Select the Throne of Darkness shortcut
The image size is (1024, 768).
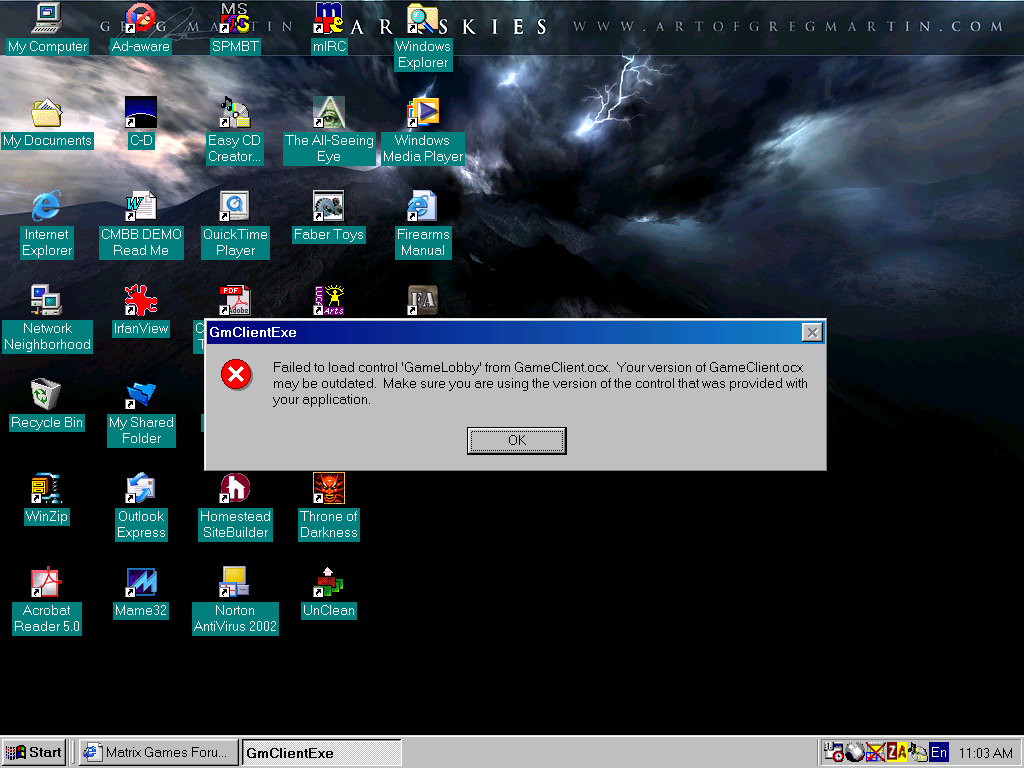click(x=329, y=507)
